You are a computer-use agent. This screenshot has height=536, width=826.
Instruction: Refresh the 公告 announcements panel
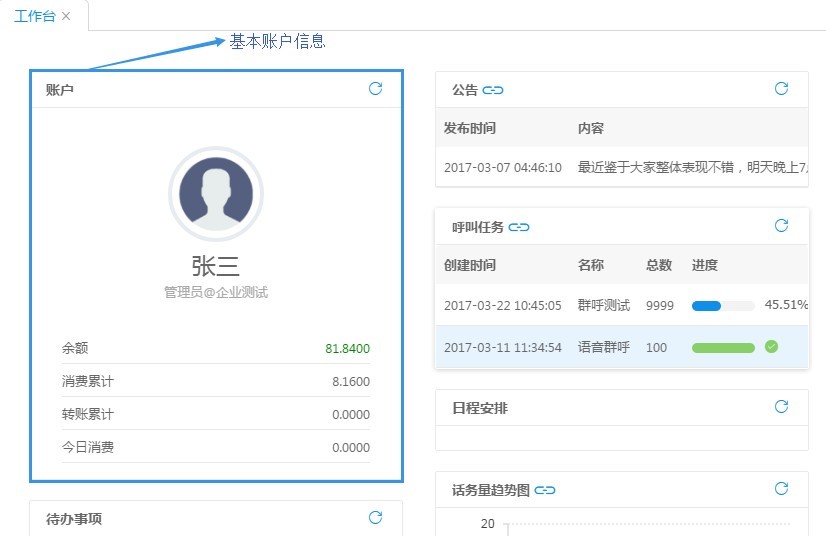pos(781,89)
